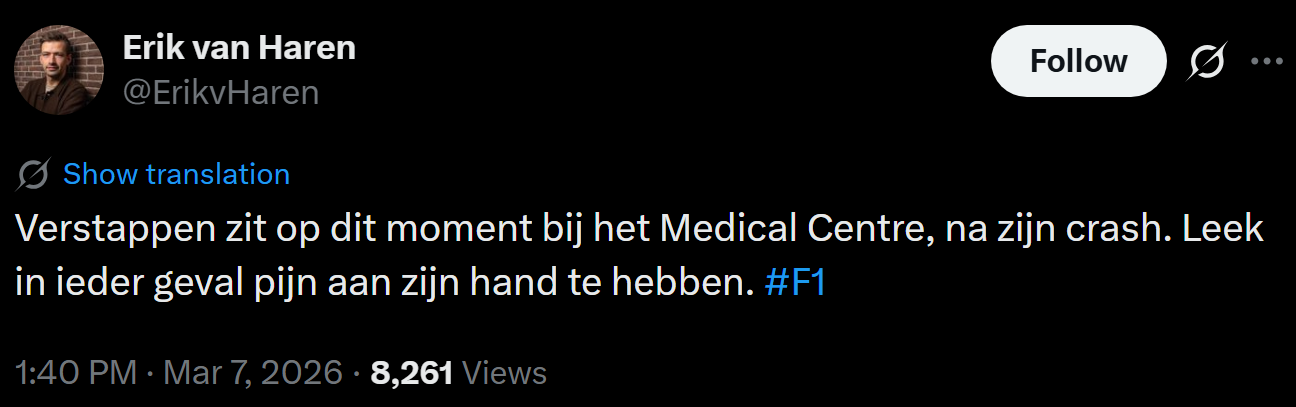Click the second line of tweet text
The image size is (1296, 407).
click(422, 283)
